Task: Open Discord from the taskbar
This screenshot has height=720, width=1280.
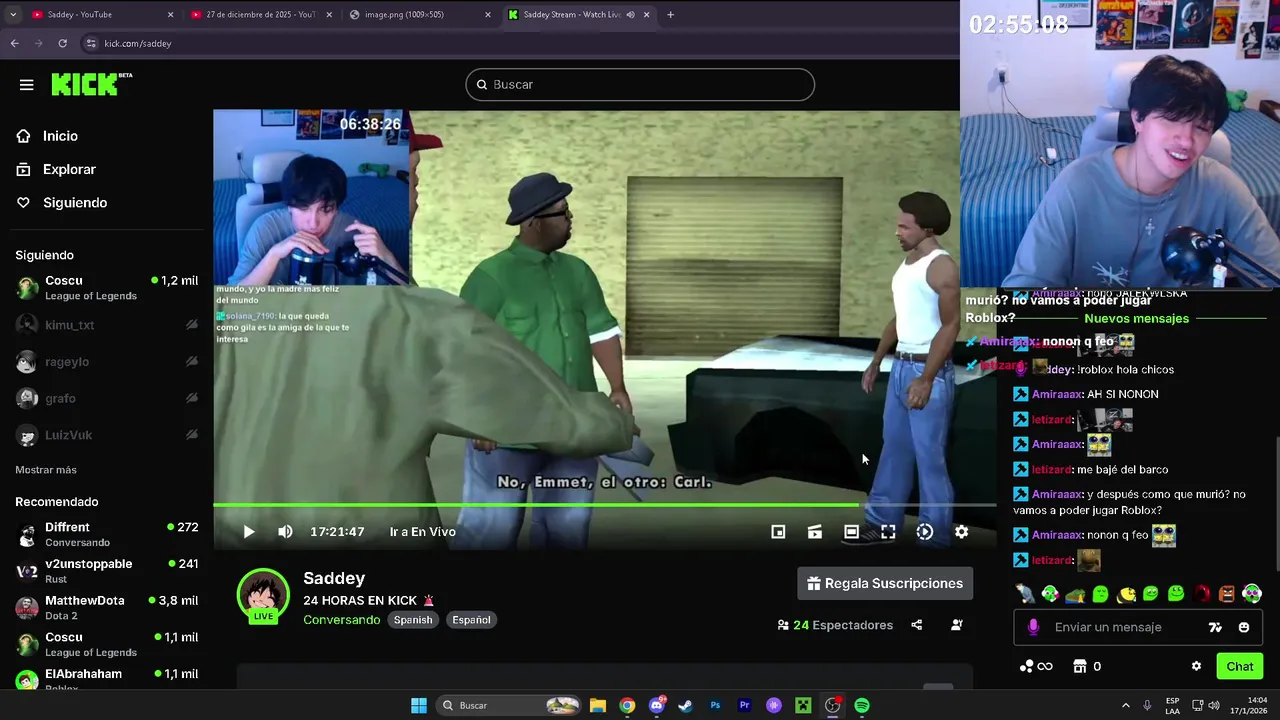Action: (x=656, y=705)
